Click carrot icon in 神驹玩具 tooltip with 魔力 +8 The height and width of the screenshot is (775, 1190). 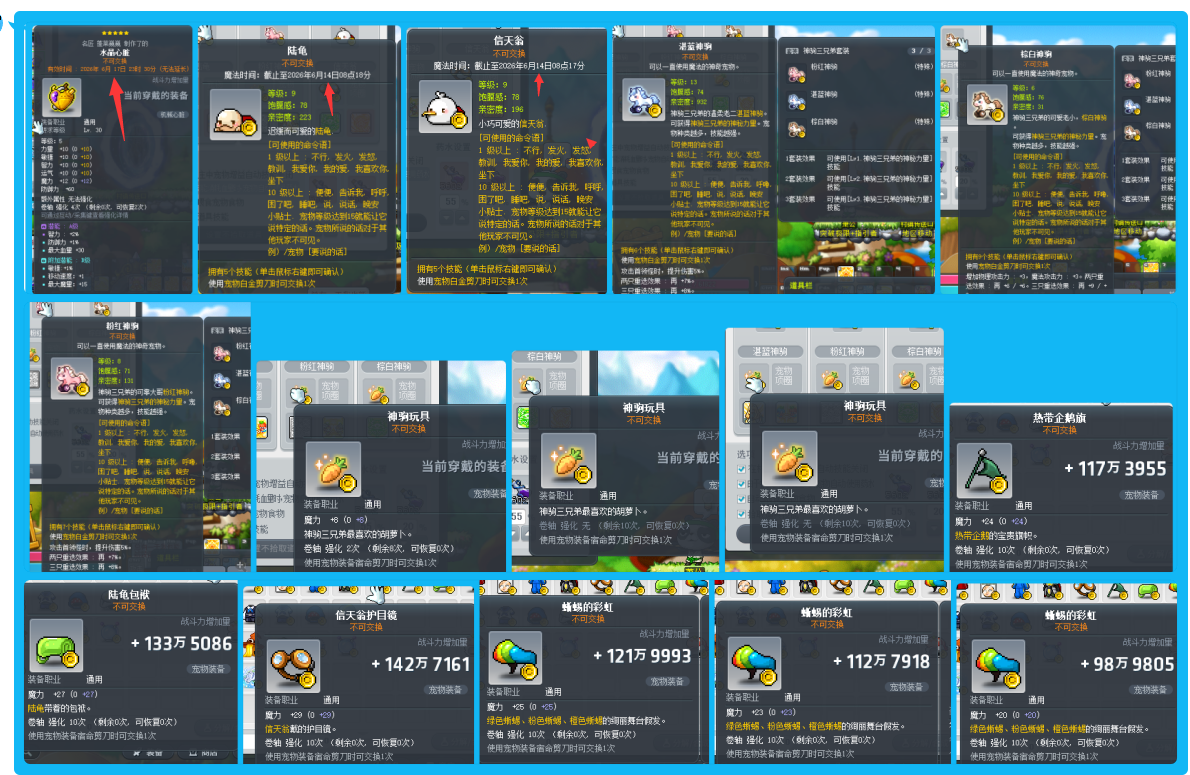point(332,469)
